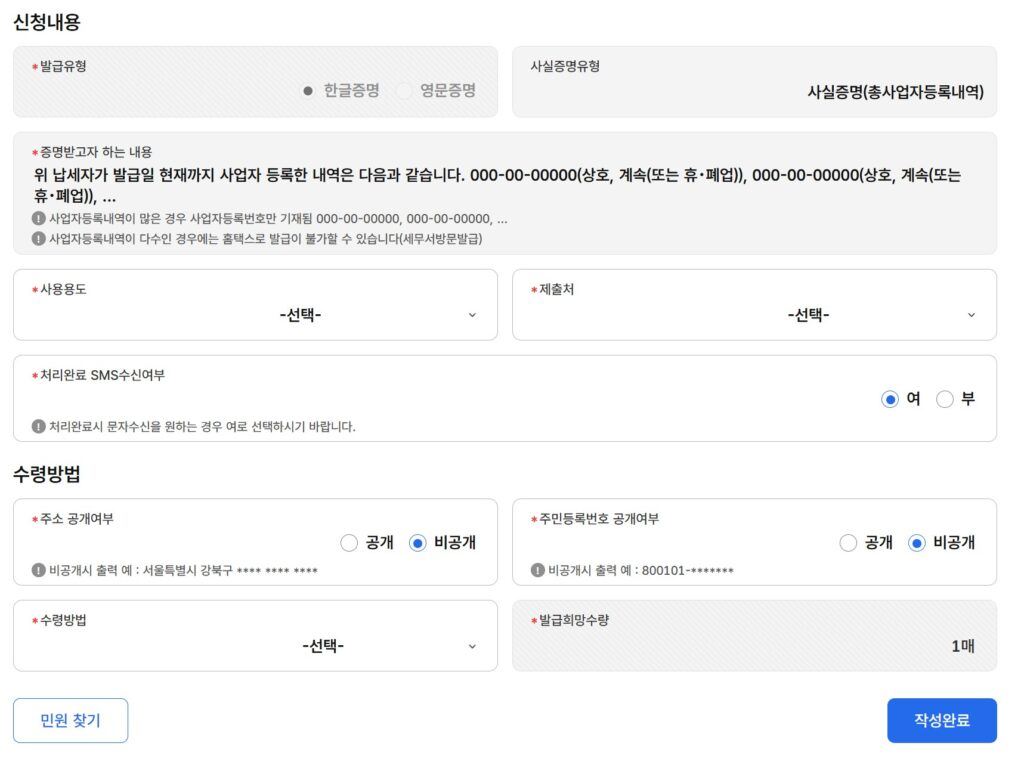Image resolution: width=1024 pixels, height=771 pixels.
Task: Click the 처리완료 SMS수신여부 label
Action: 103,375
